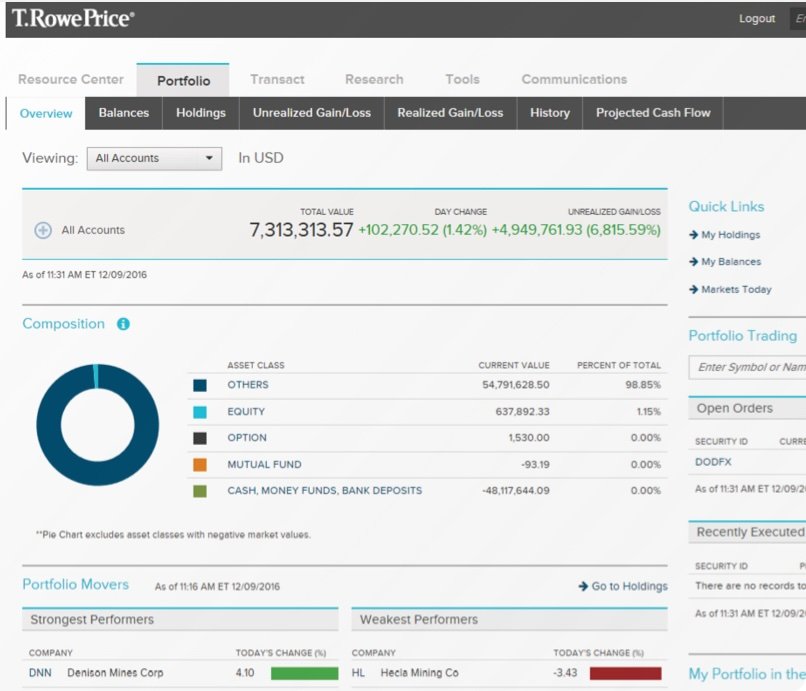This screenshot has height=691, width=806.
Task: Click the 4.10 today's change value
Action: click(x=245, y=673)
